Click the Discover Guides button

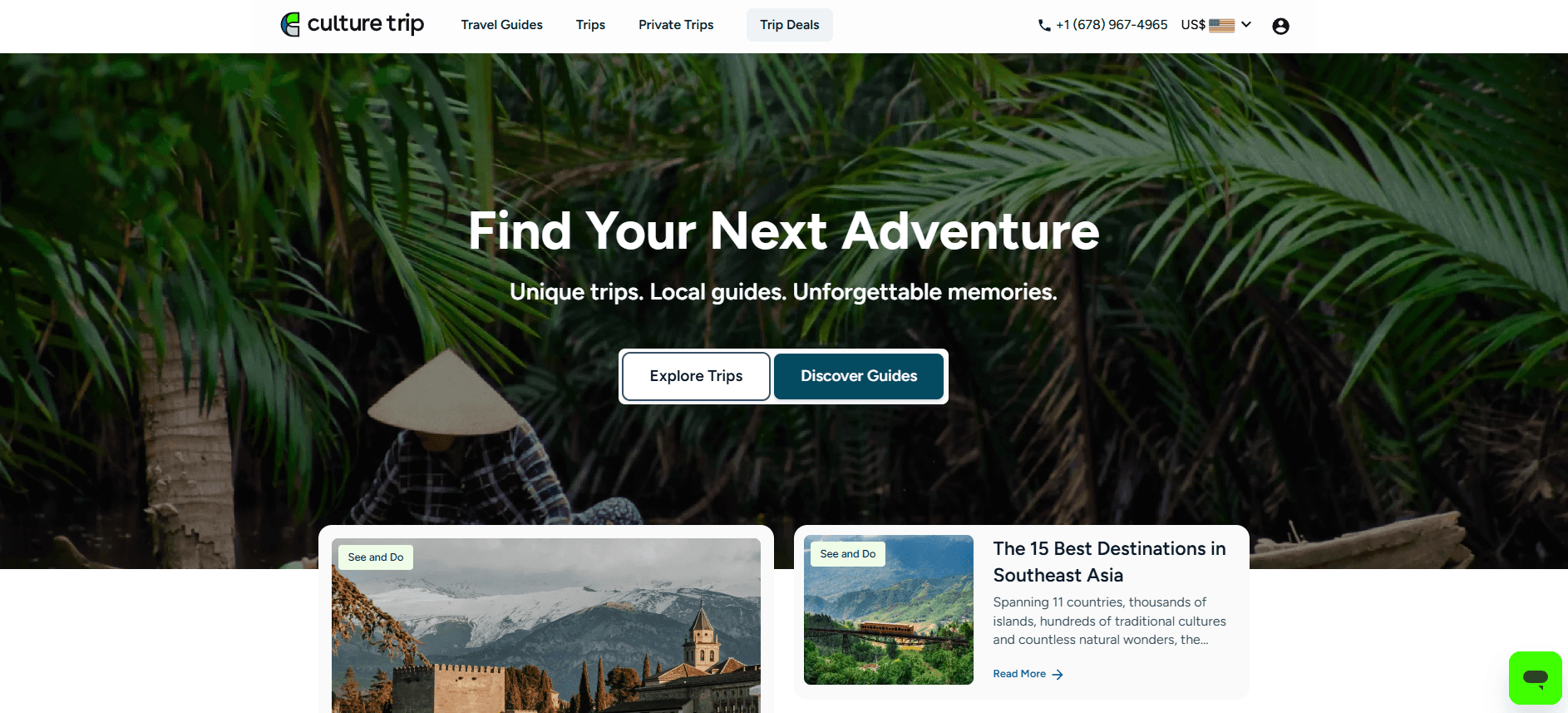859,376
